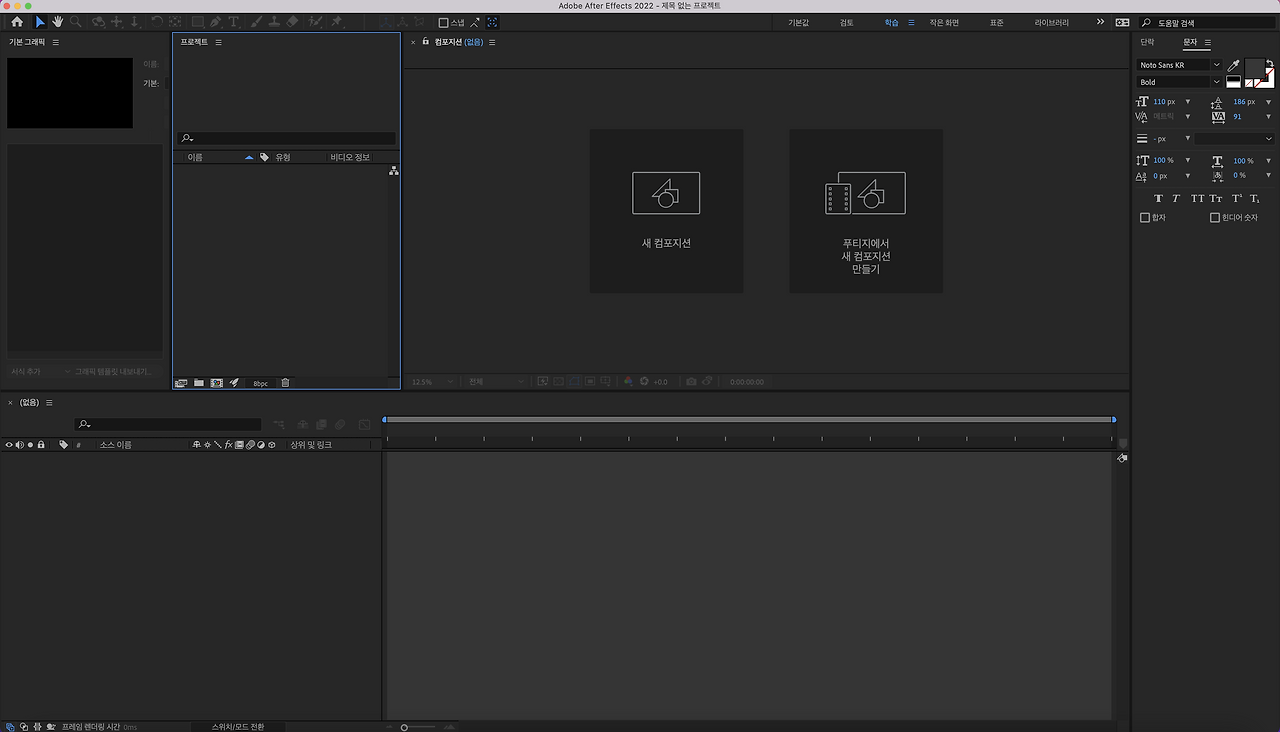Enable the 합자 ligatures checkbox

pyautogui.click(x=1146, y=218)
